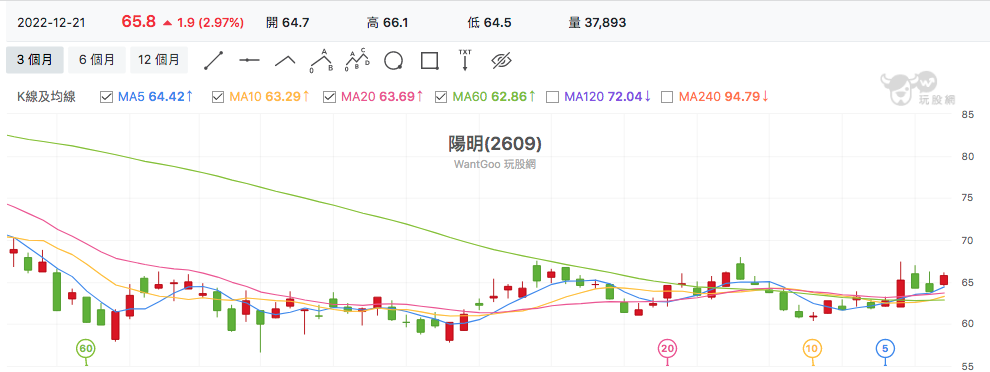Viewport: 990px width, 372px height.
Task: Switch to the 12 個月 range
Action: tap(158, 60)
